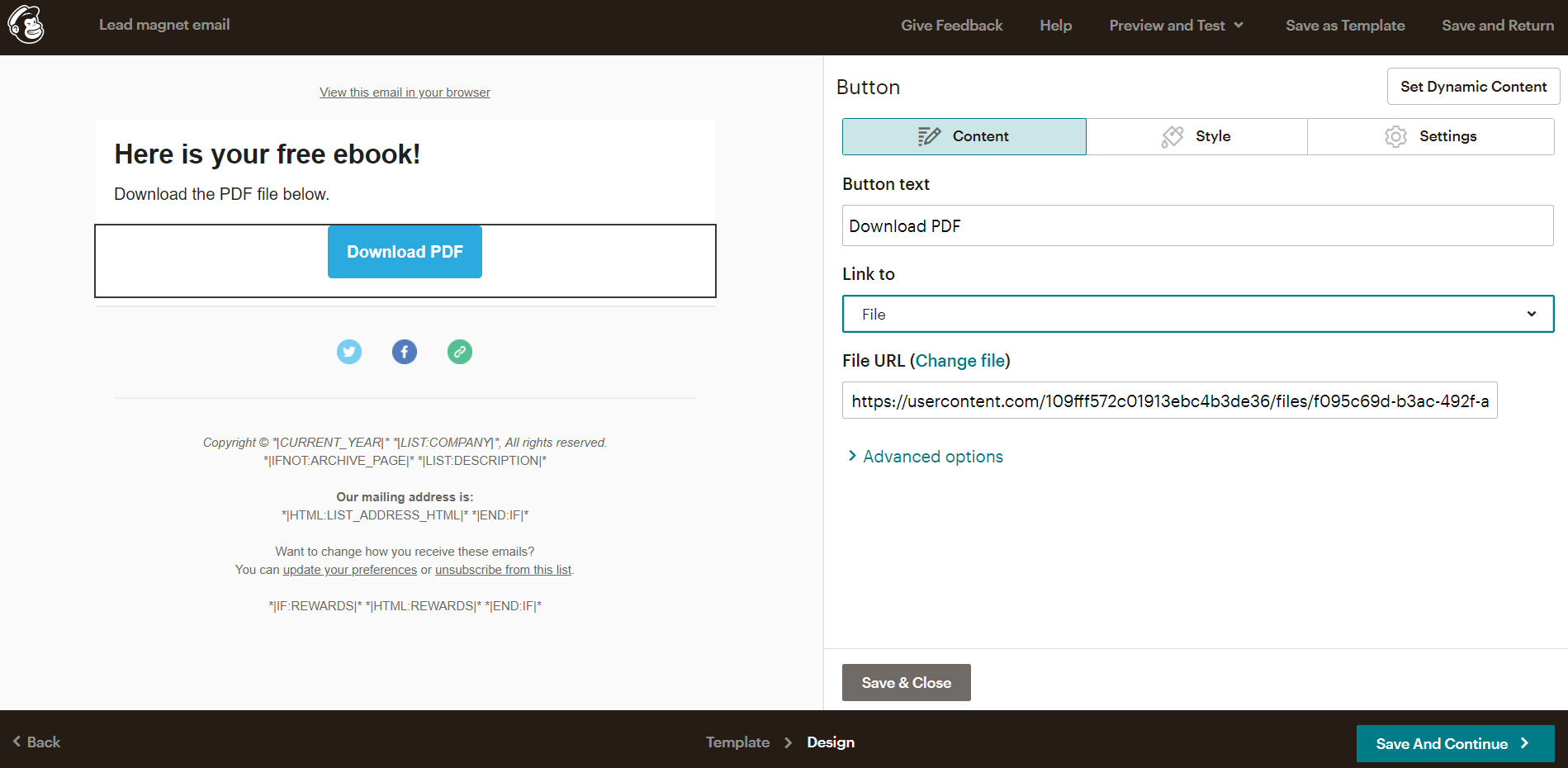Image resolution: width=1568 pixels, height=768 pixels.
Task: Click the Twitter share icon
Action: pos(349,352)
